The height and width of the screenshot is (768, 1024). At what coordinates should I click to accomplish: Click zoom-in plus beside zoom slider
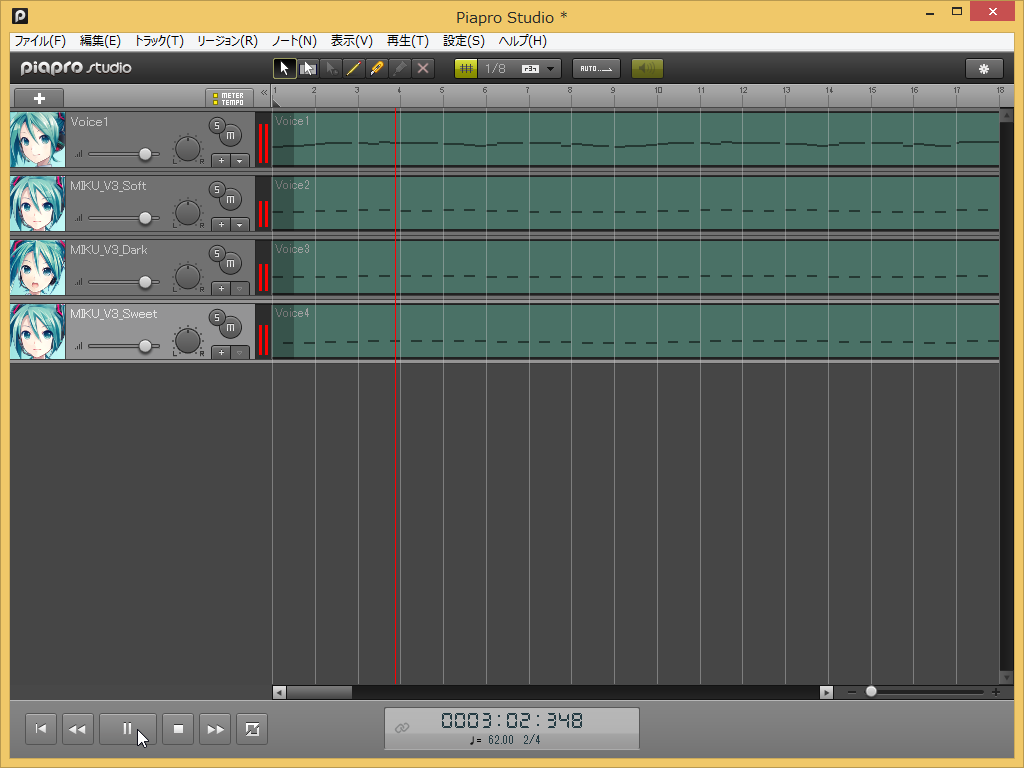coord(995,692)
